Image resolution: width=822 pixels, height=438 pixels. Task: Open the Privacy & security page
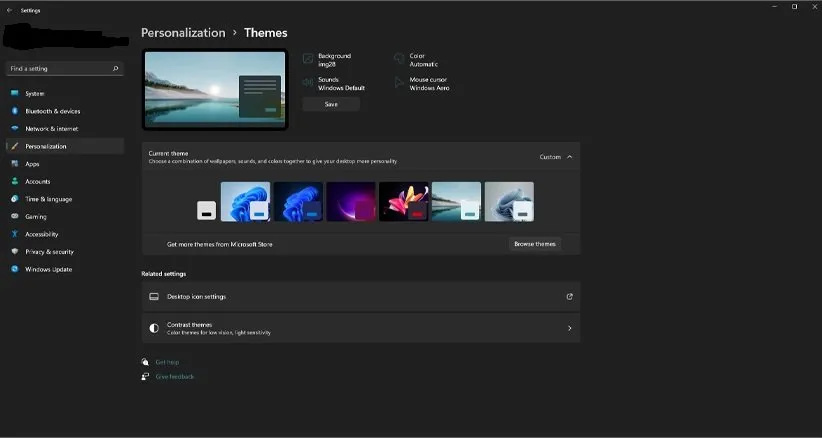(x=49, y=252)
